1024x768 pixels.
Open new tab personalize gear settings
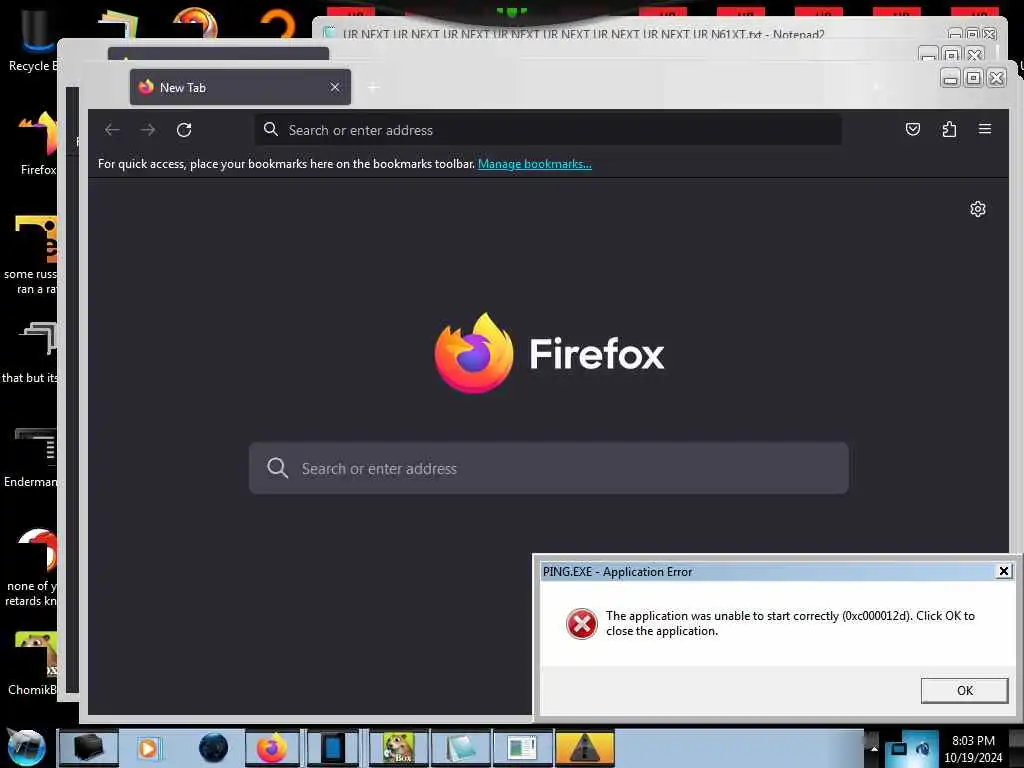pos(978,209)
